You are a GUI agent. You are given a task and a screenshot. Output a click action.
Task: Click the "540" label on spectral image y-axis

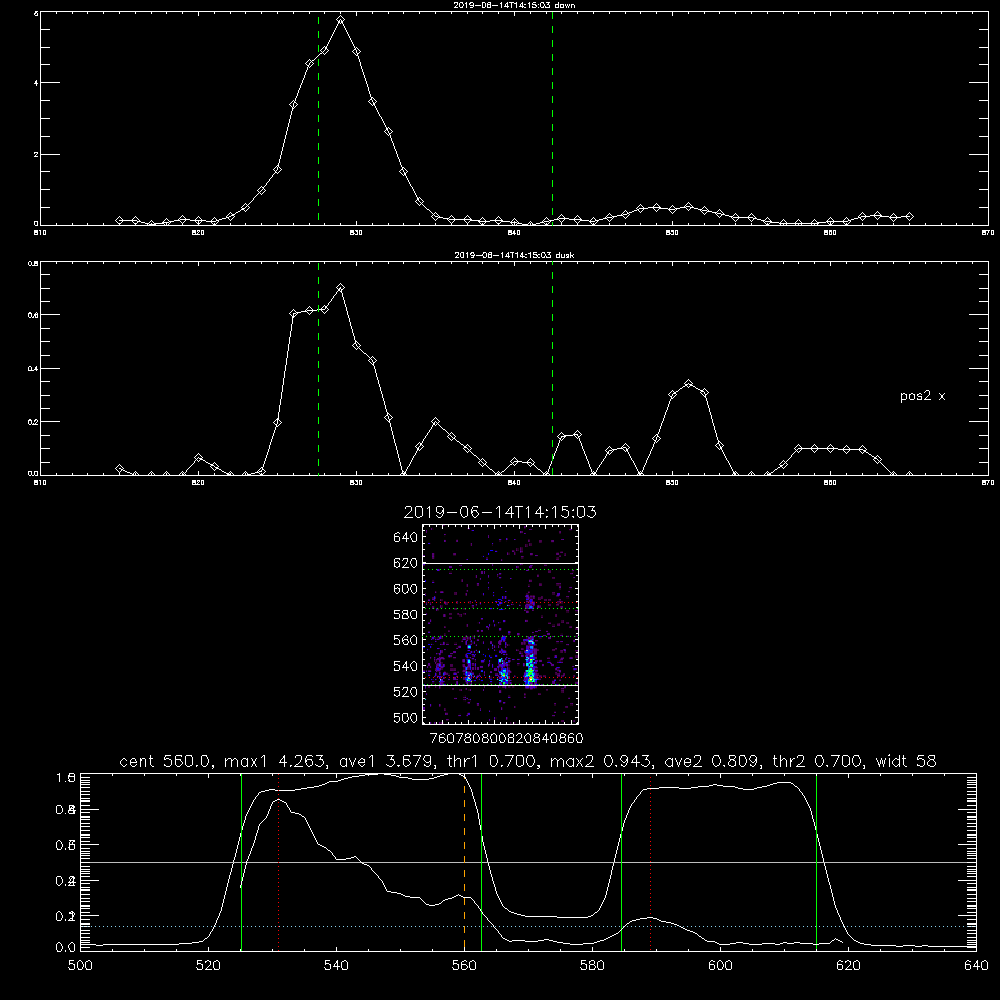406,666
